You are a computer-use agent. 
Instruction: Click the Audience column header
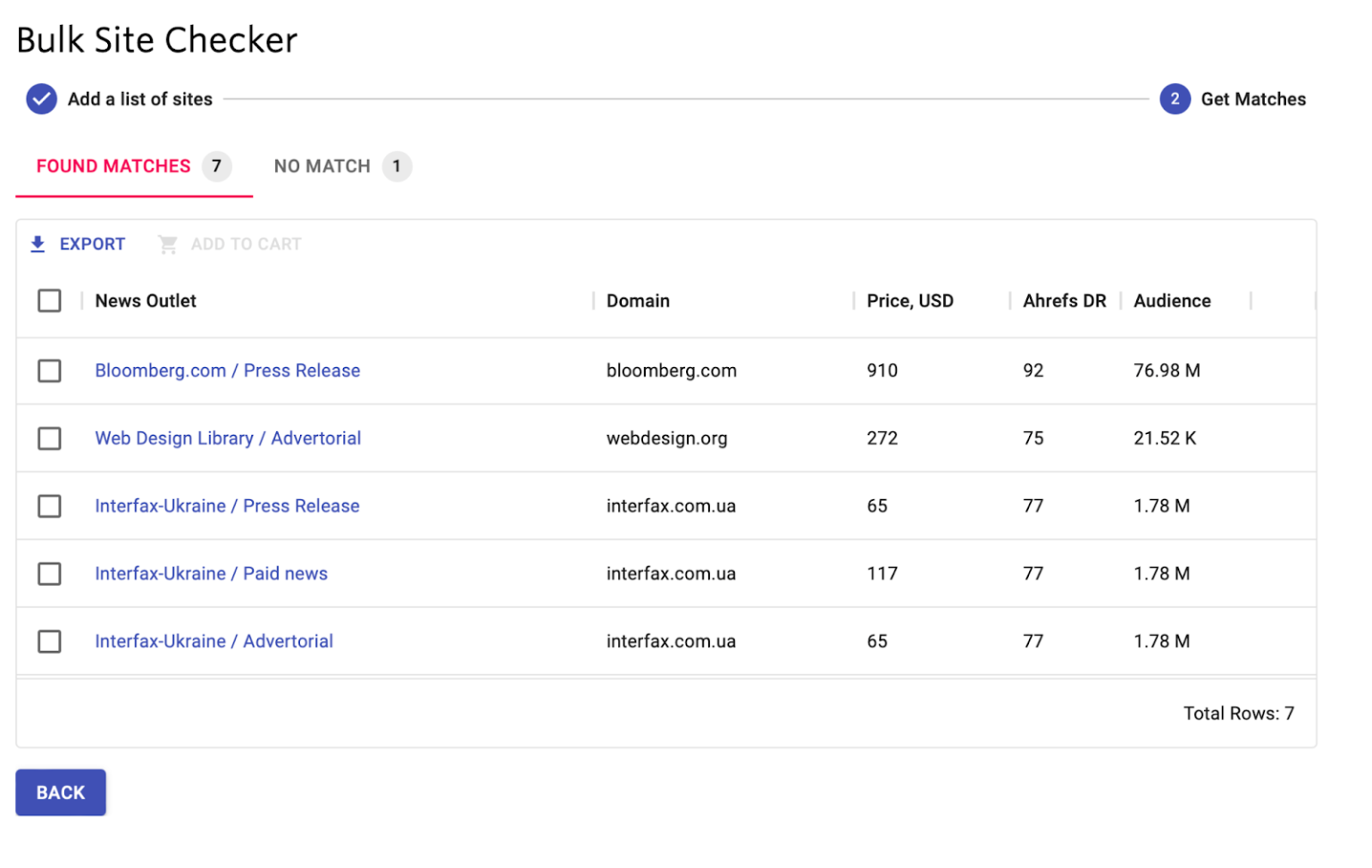click(x=1172, y=301)
